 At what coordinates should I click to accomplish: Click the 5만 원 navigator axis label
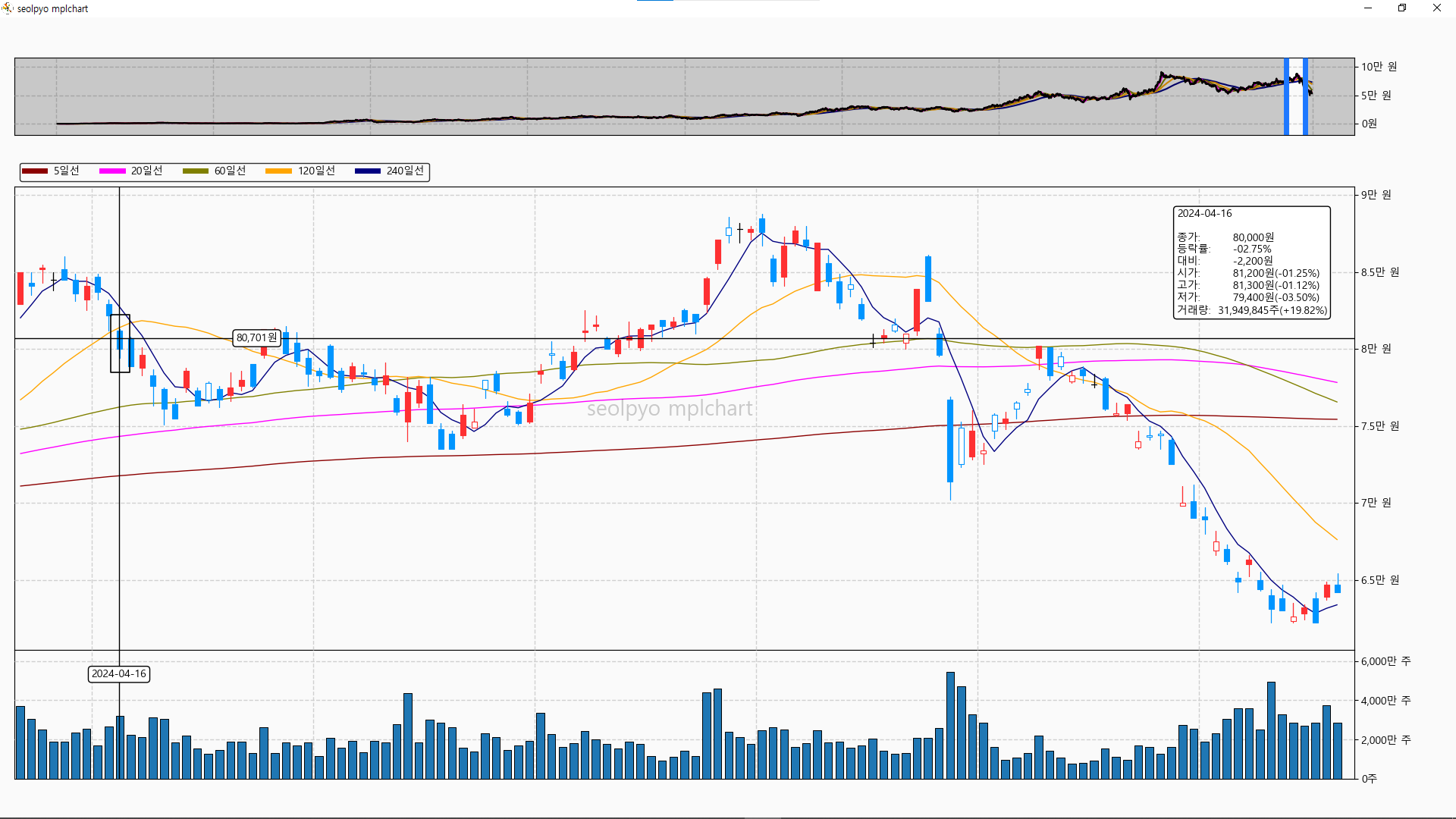[1376, 96]
